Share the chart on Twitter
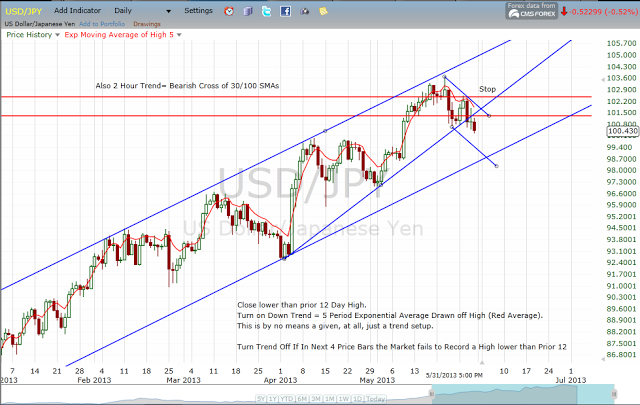The width and height of the screenshot is (640, 405). [267, 11]
